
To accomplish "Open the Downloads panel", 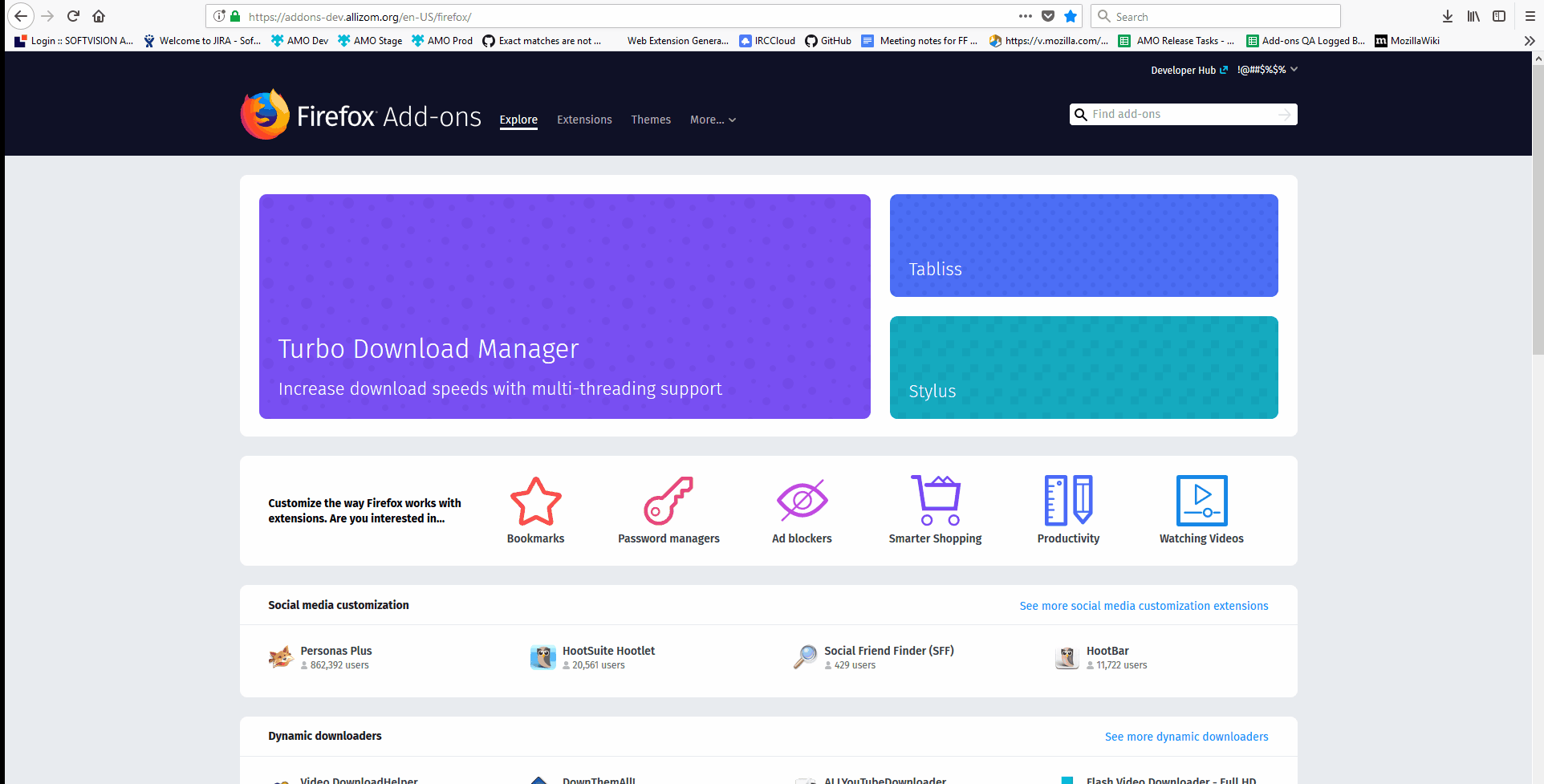I will [1448, 16].
